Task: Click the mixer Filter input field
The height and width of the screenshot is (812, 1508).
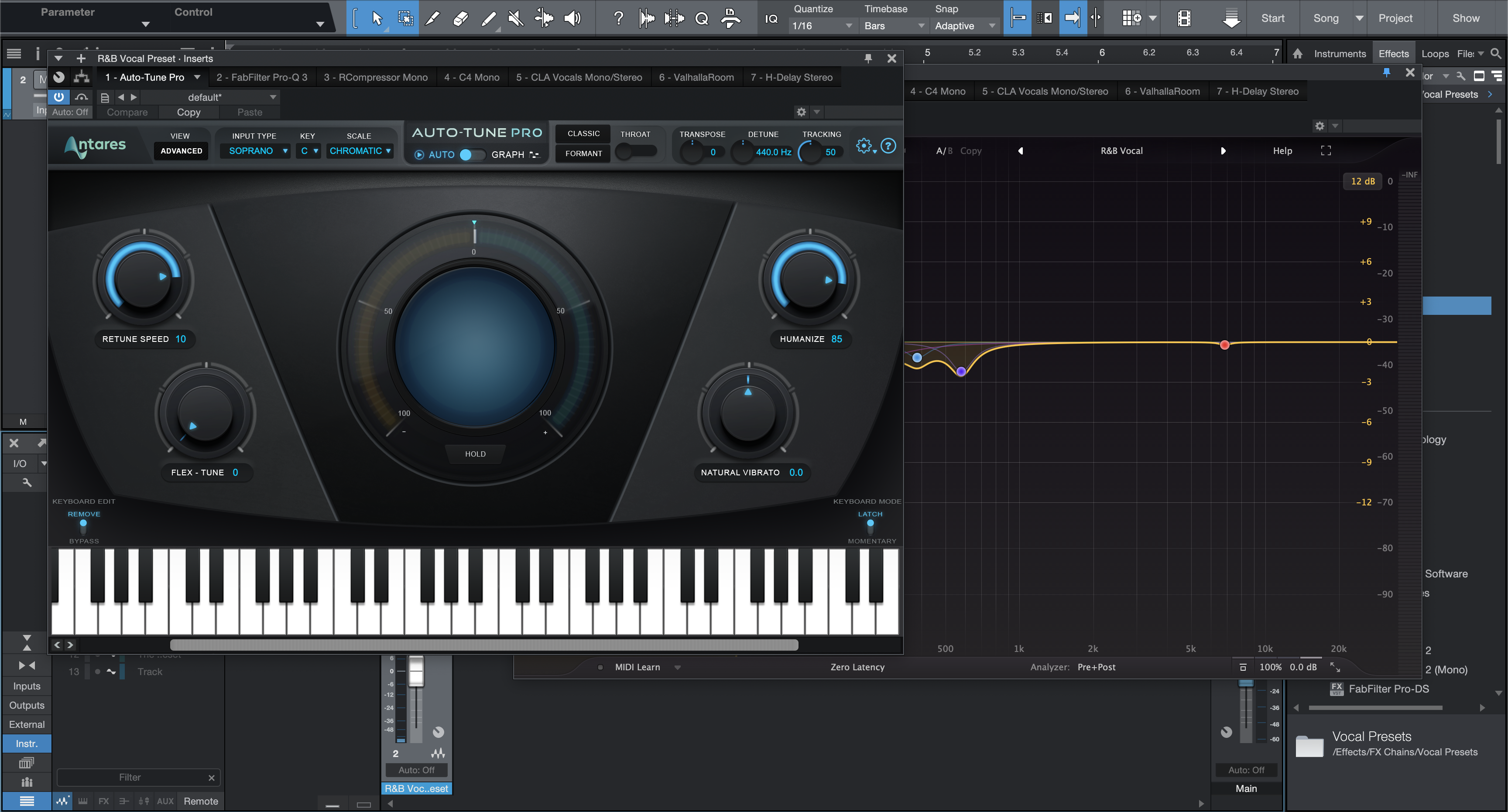Action: [130, 777]
